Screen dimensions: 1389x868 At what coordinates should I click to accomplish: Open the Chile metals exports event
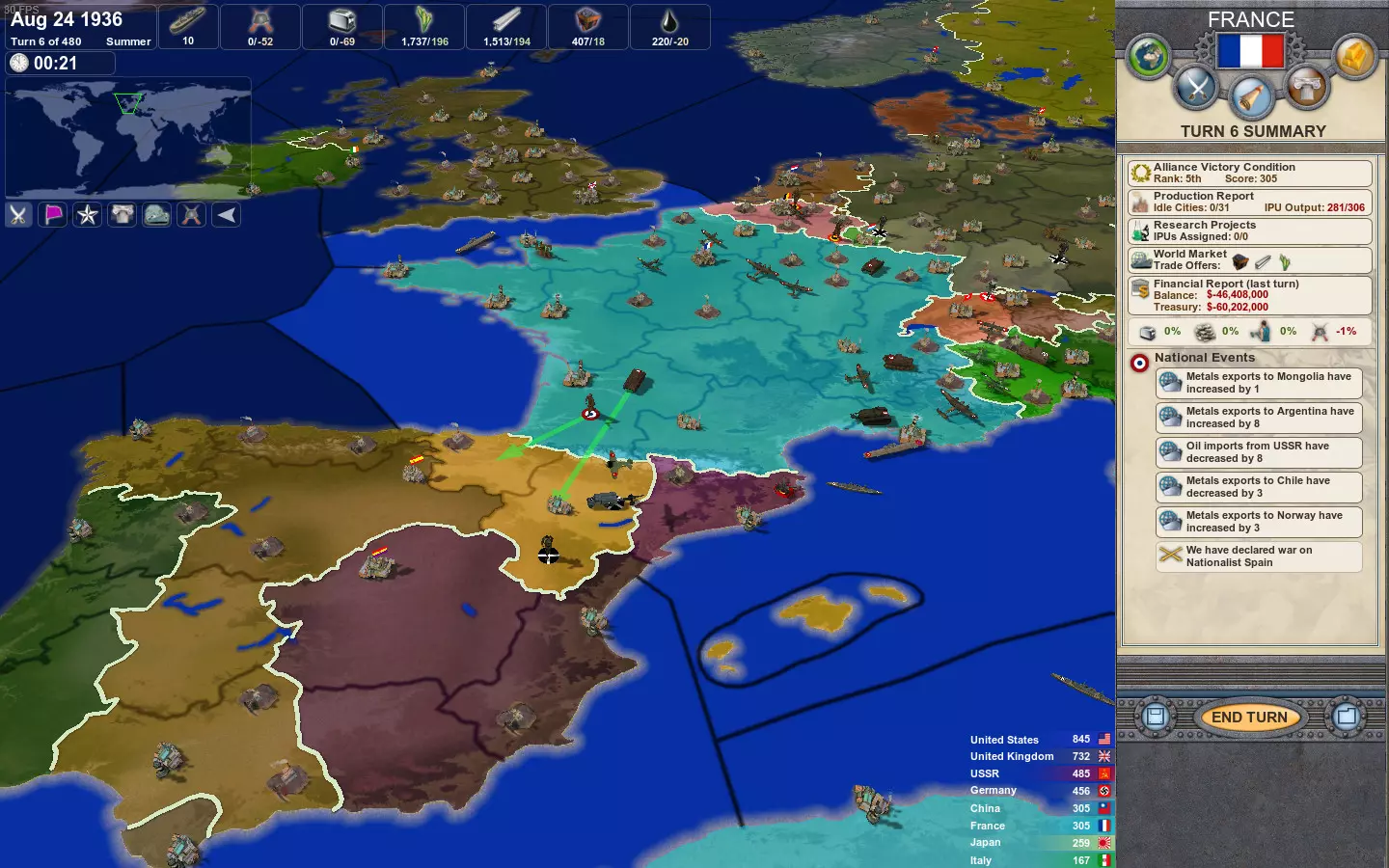[1259, 487]
